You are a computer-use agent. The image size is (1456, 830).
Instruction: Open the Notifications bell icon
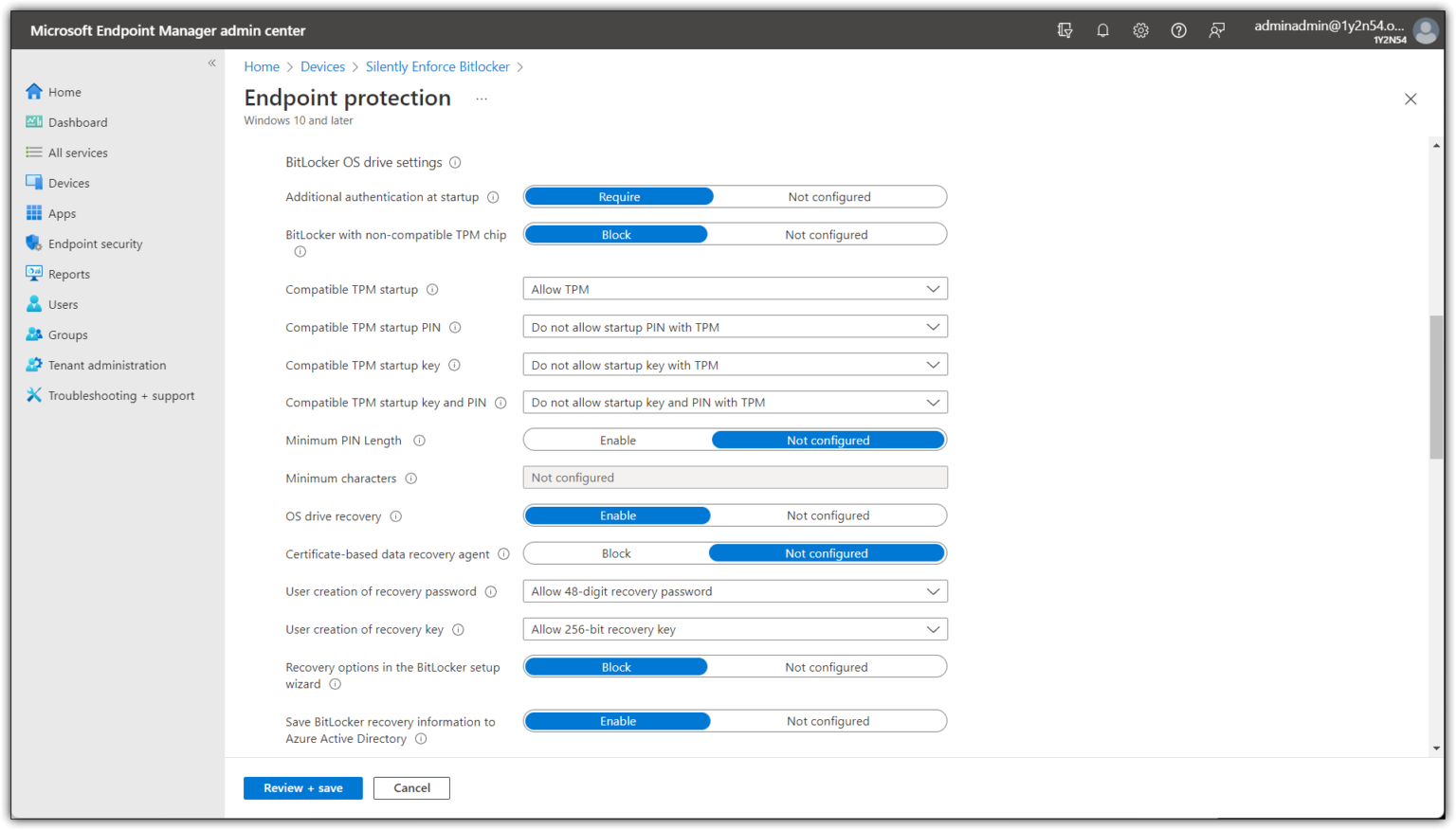[x=1102, y=29]
